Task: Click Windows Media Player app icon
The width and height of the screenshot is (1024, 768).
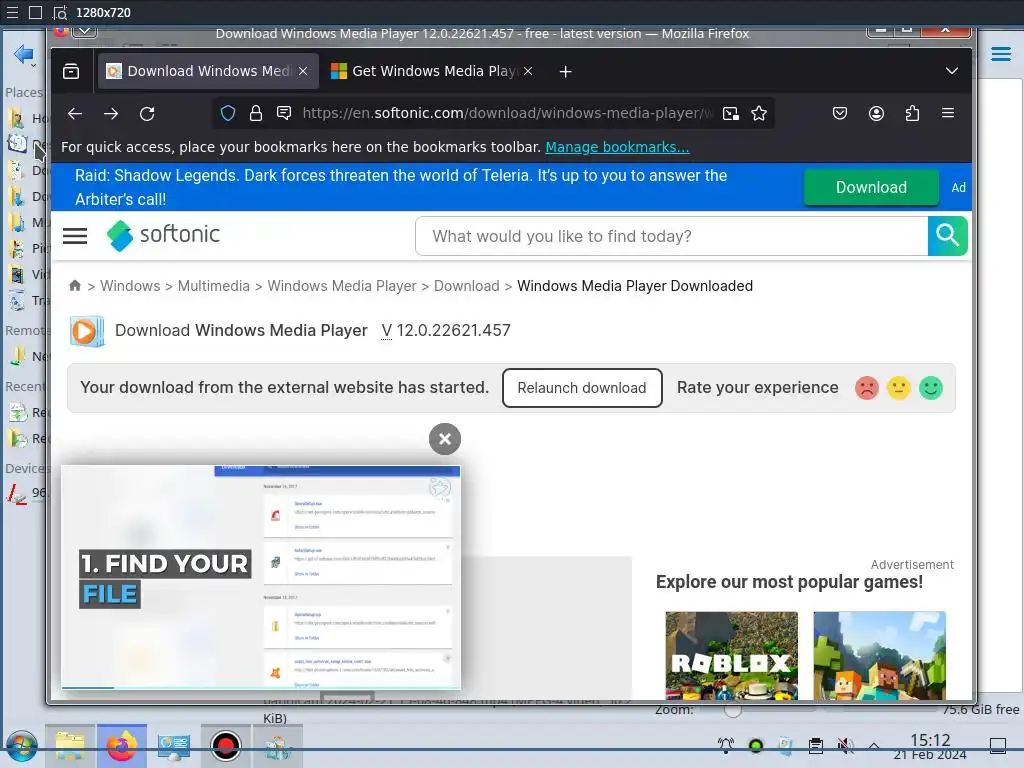Action: click(87, 331)
